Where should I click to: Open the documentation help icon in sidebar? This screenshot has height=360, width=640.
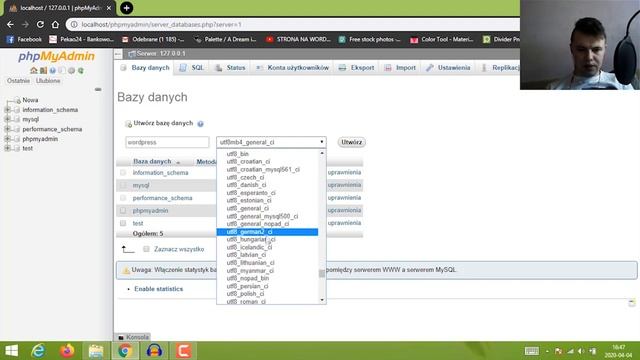point(53,71)
